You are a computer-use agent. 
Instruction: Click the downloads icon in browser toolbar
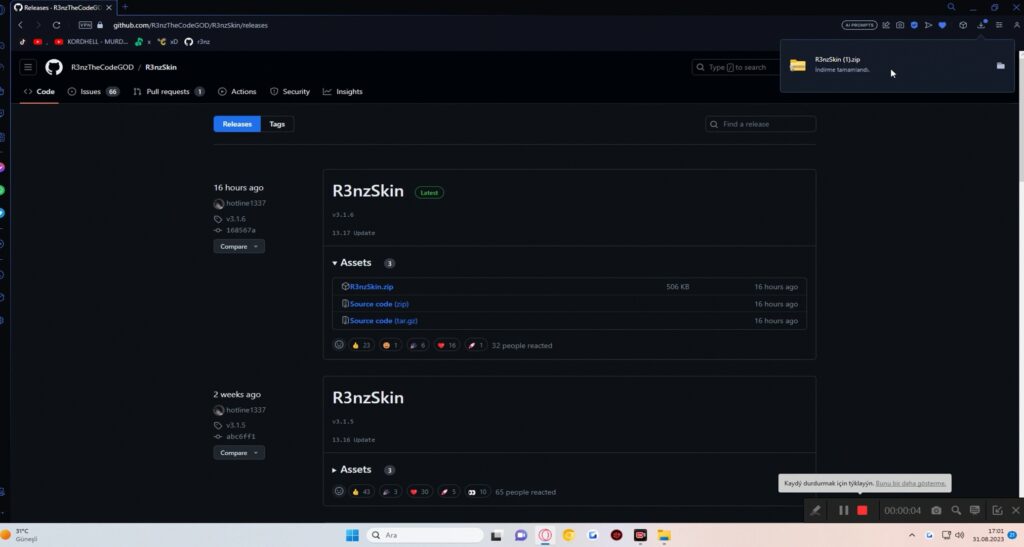point(982,25)
